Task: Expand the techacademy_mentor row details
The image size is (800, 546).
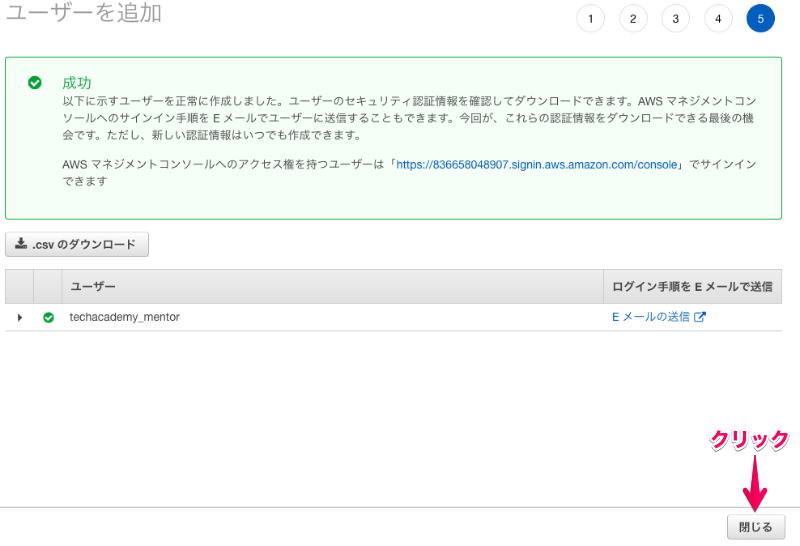Action: (x=19, y=318)
